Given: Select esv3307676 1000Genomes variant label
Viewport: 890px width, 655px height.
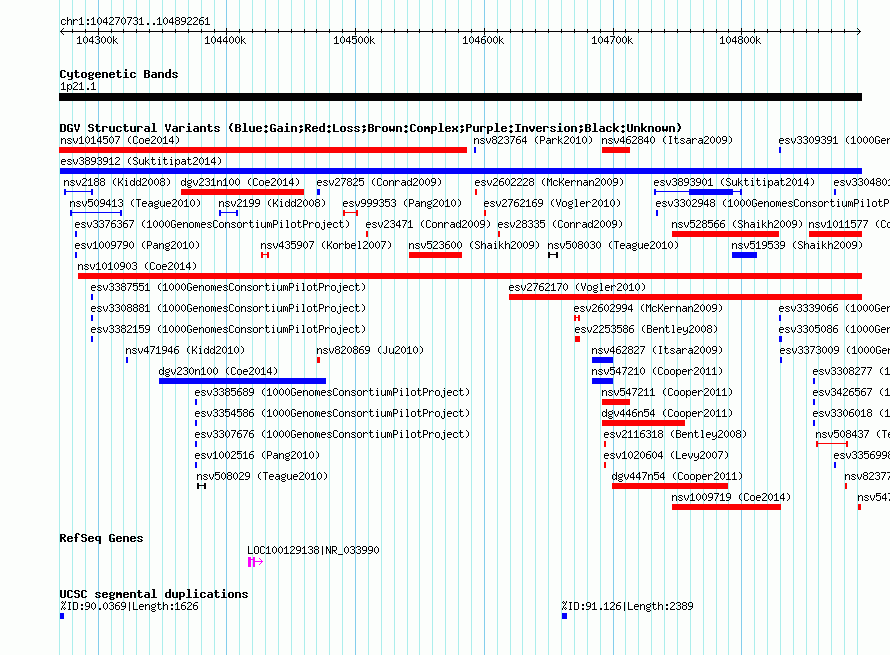Looking at the screenshot, I should coord(332,434).
